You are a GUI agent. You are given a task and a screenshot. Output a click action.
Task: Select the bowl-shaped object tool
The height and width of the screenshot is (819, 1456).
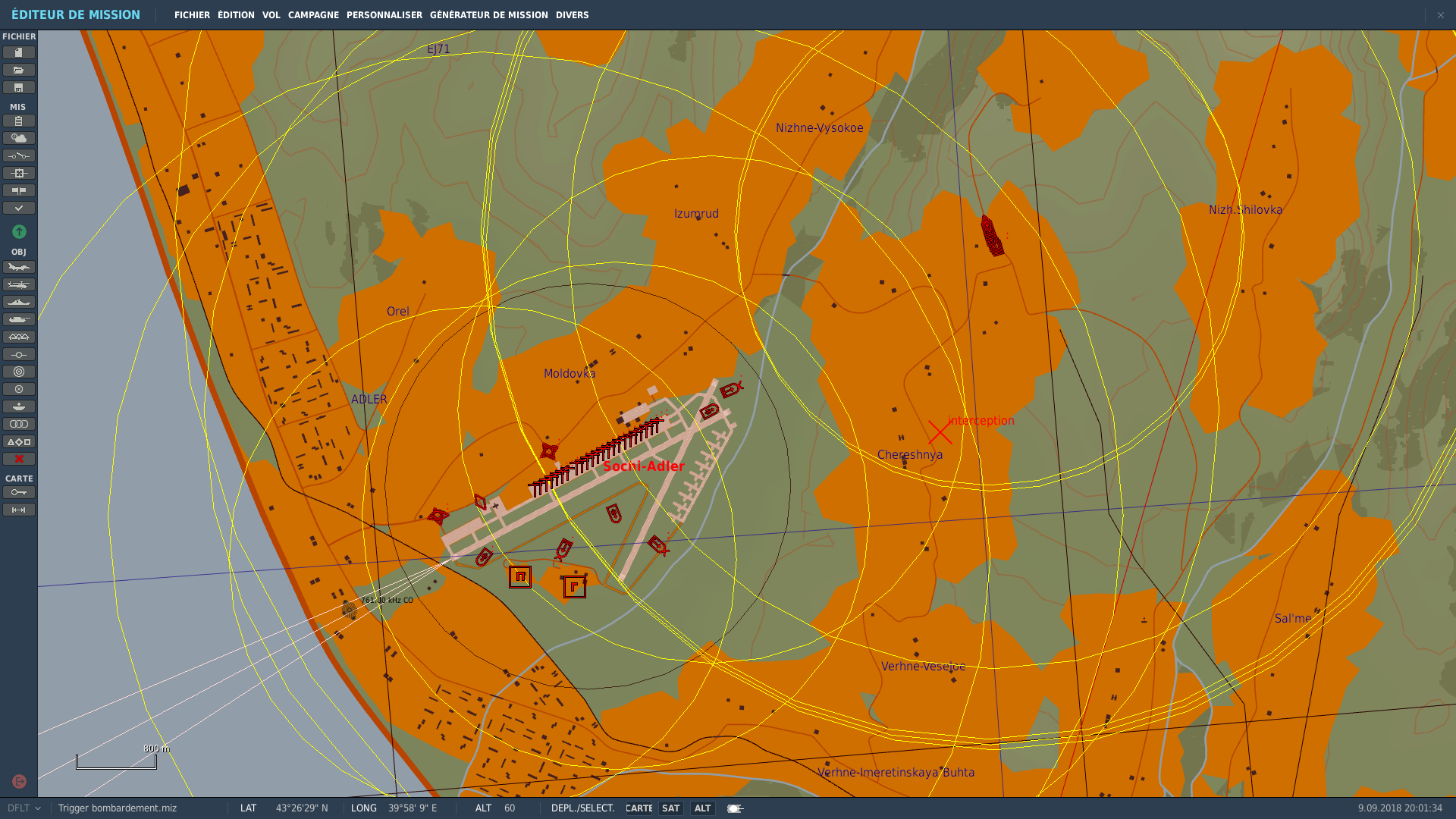[19, 406]
